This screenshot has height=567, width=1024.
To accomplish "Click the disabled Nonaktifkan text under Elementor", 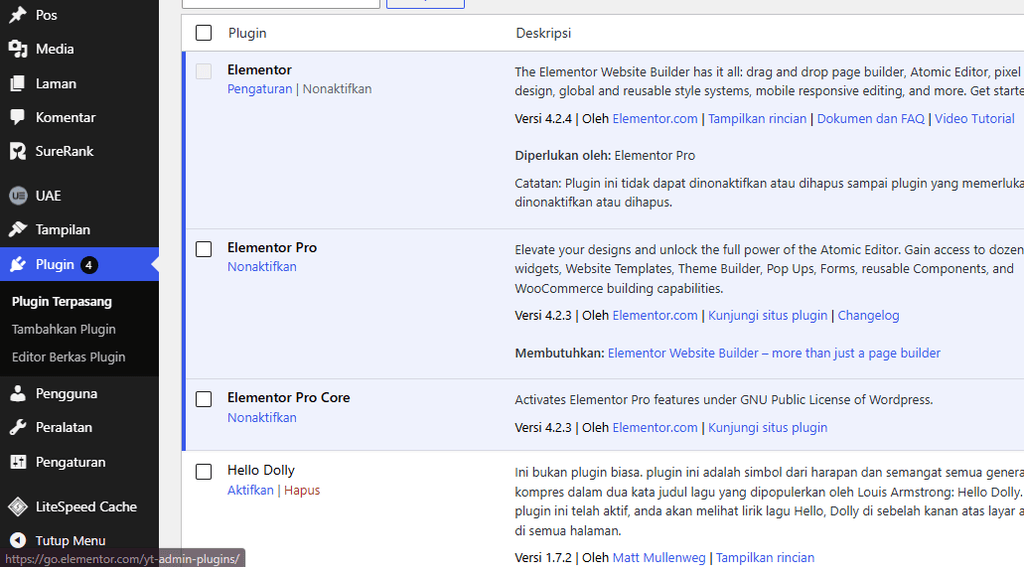I will 337,89.
